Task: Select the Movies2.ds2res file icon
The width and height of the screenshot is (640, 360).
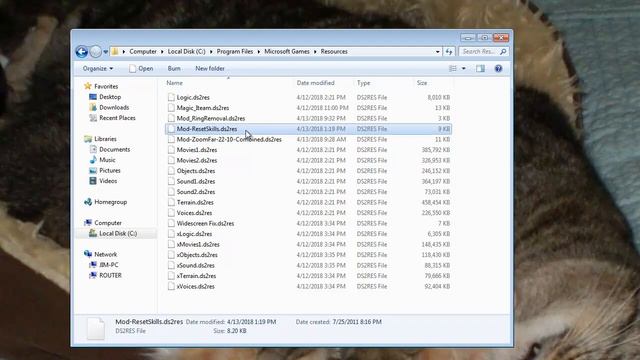Action: pos(171,160)
